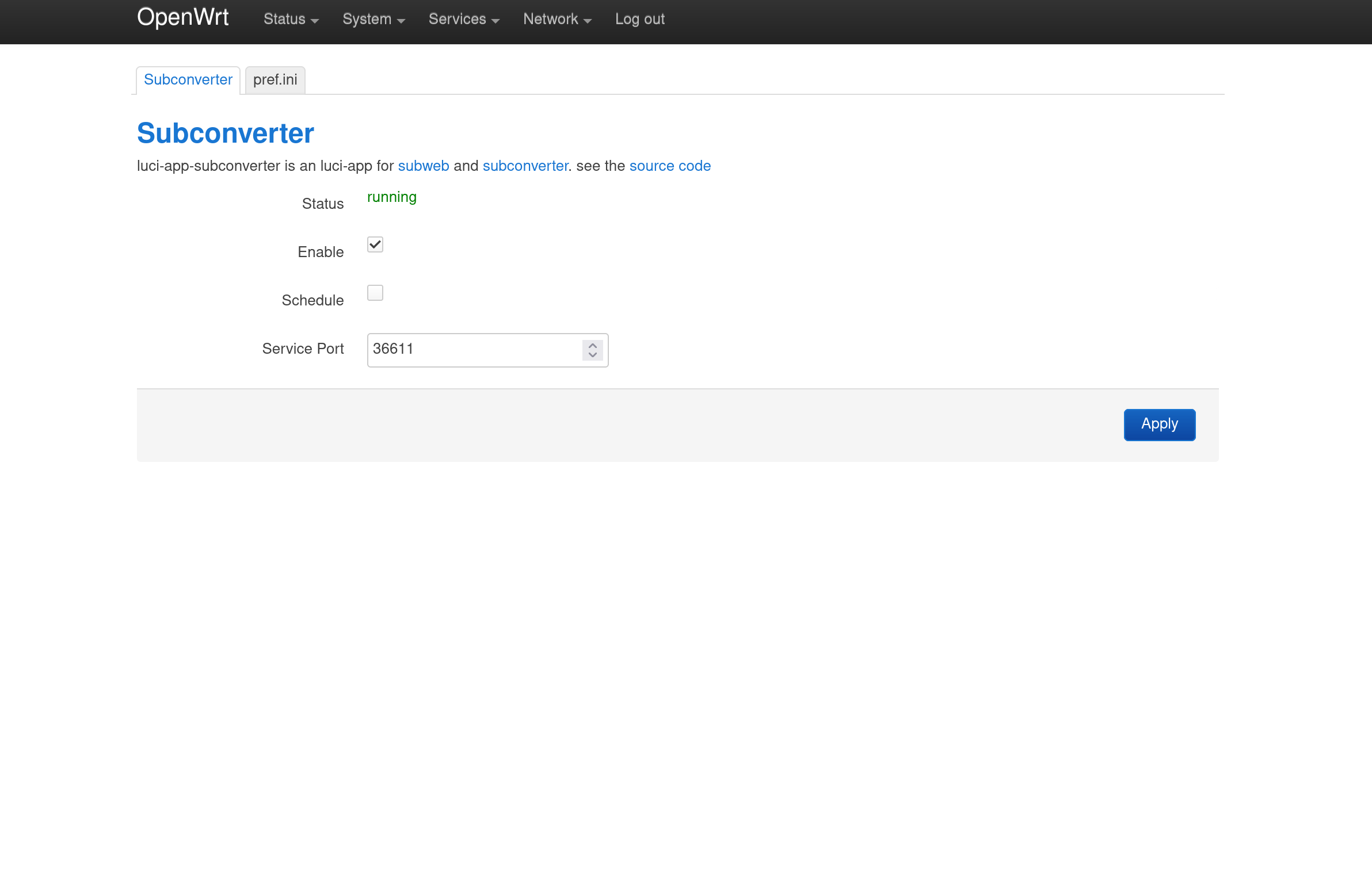Screen dimensions: 1372x872
Task: Uncheck the Enable checkbox
Action: [x=375, y=245]
